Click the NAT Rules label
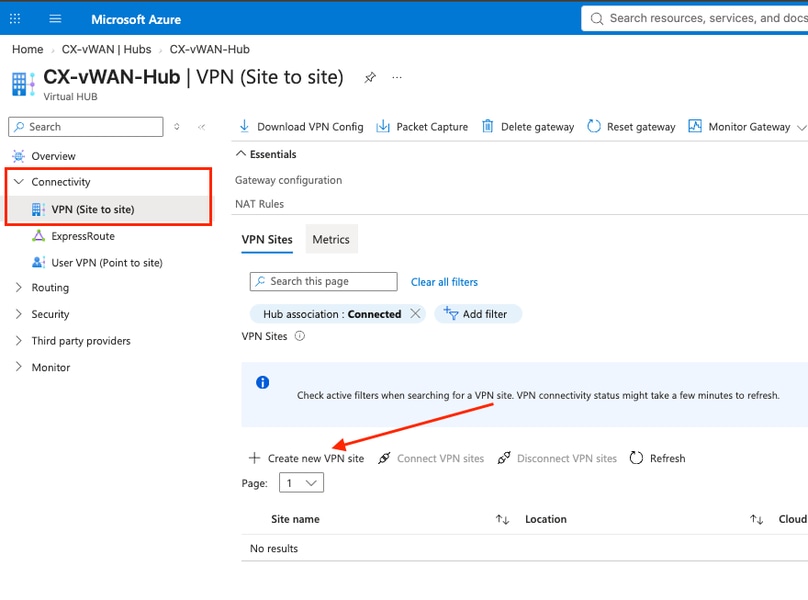Viewport: 808px width, 600px height. [259, 204]
